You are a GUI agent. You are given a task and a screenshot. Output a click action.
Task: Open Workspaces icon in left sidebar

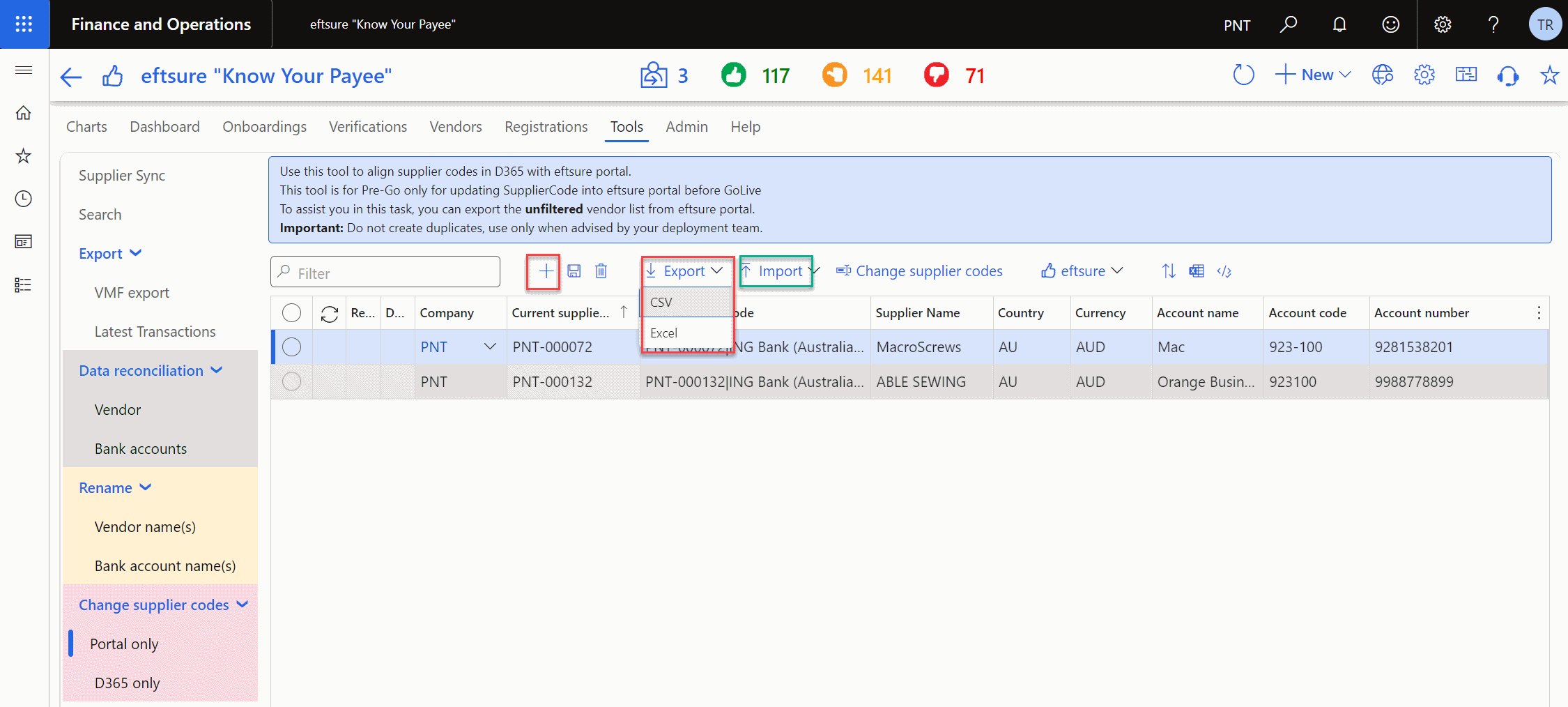[24, 242]
